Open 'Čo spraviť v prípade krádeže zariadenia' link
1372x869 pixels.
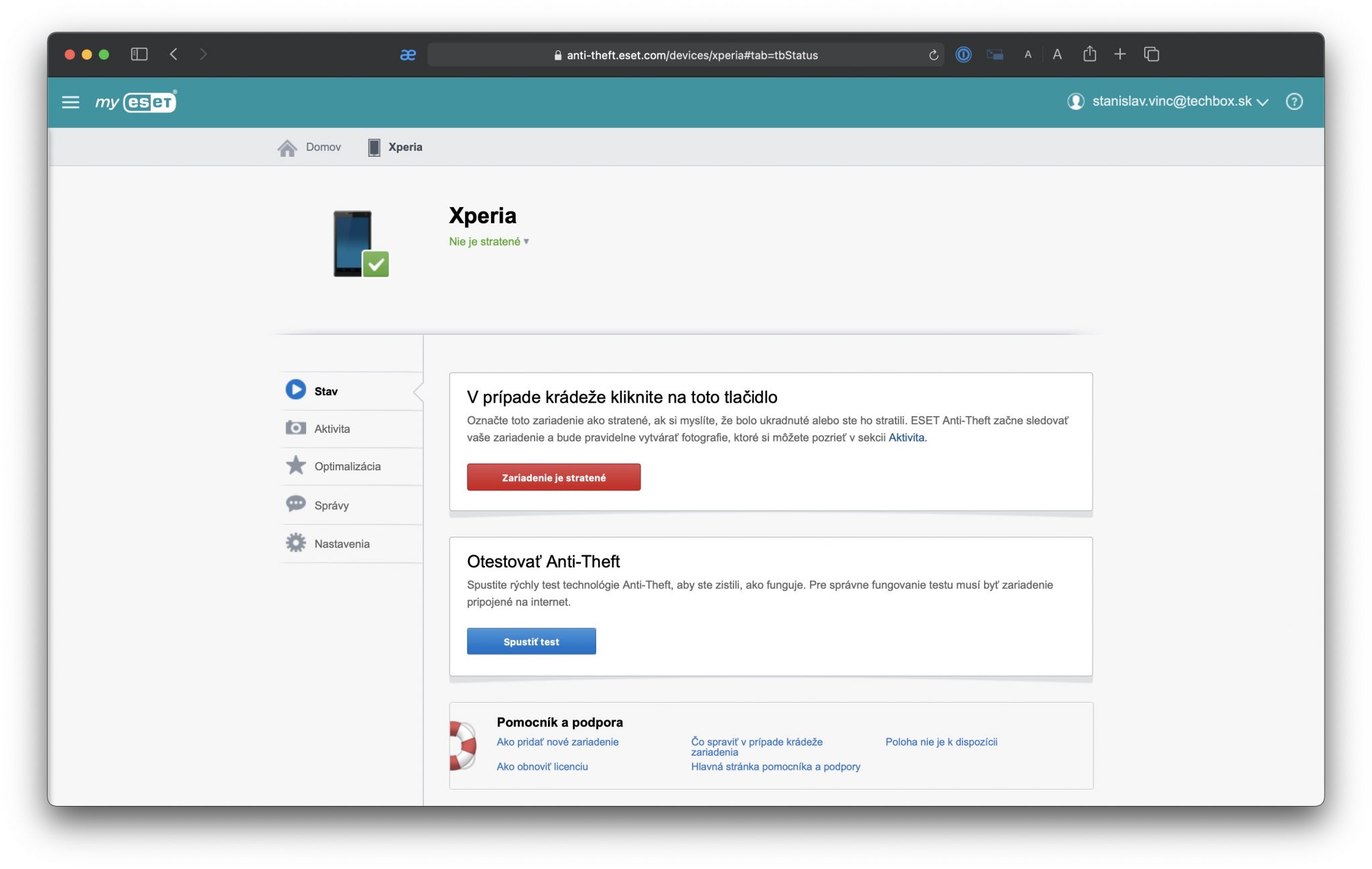point(756,746)
